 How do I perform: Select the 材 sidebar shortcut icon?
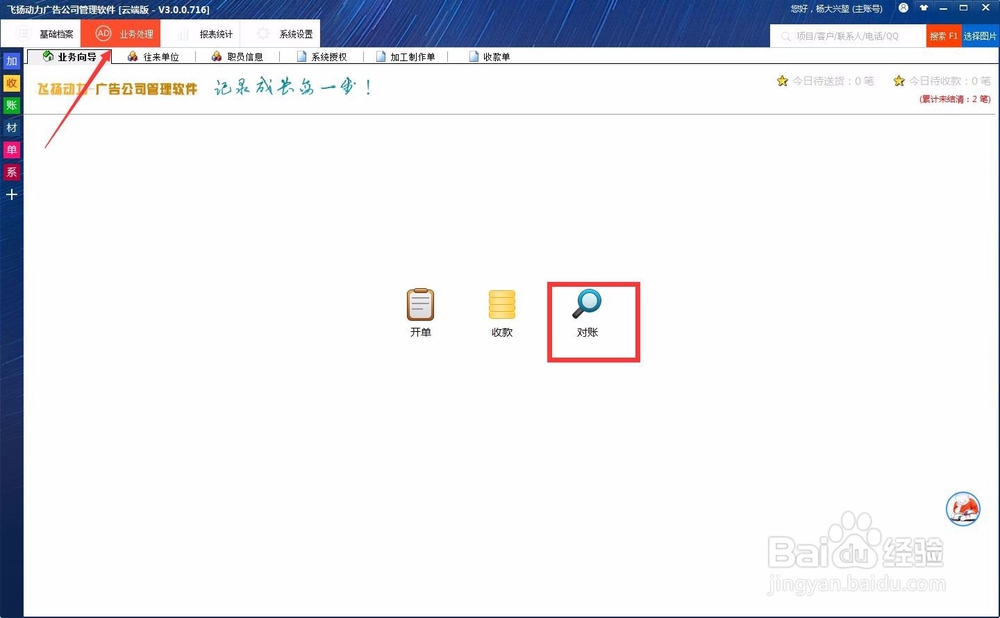11,127
